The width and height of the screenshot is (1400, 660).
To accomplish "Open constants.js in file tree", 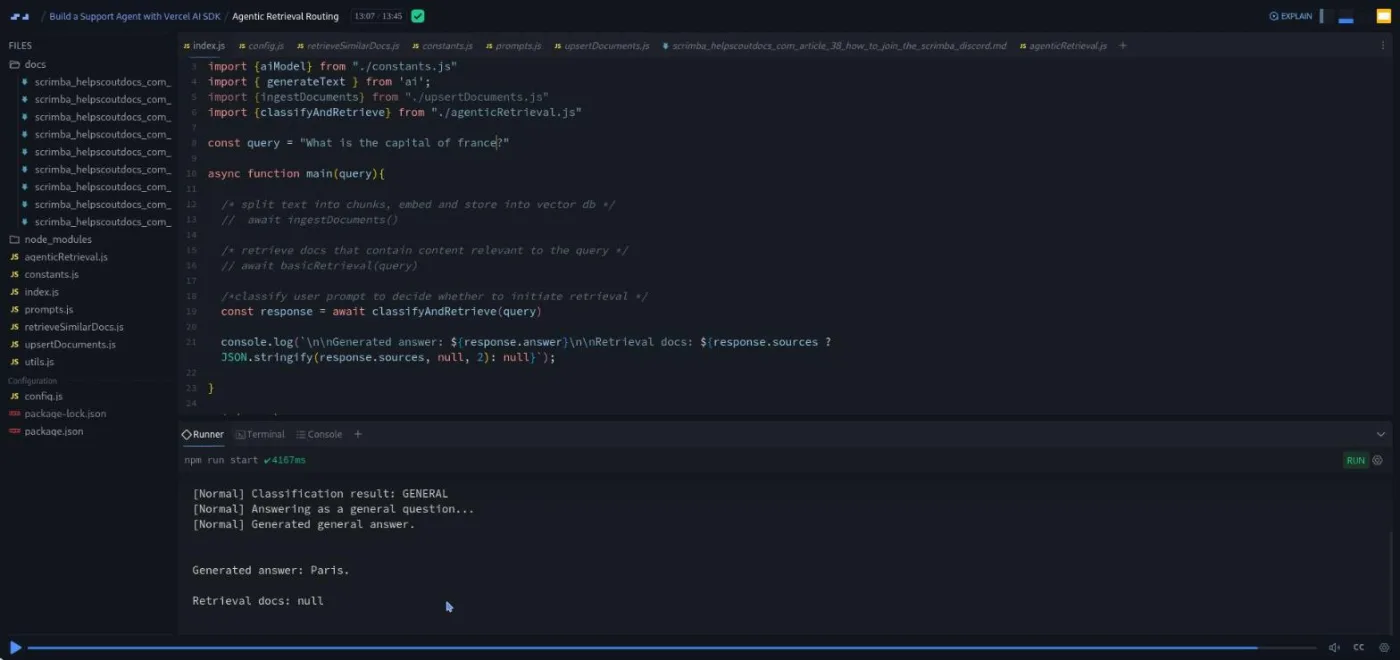I will pos(51,274).
